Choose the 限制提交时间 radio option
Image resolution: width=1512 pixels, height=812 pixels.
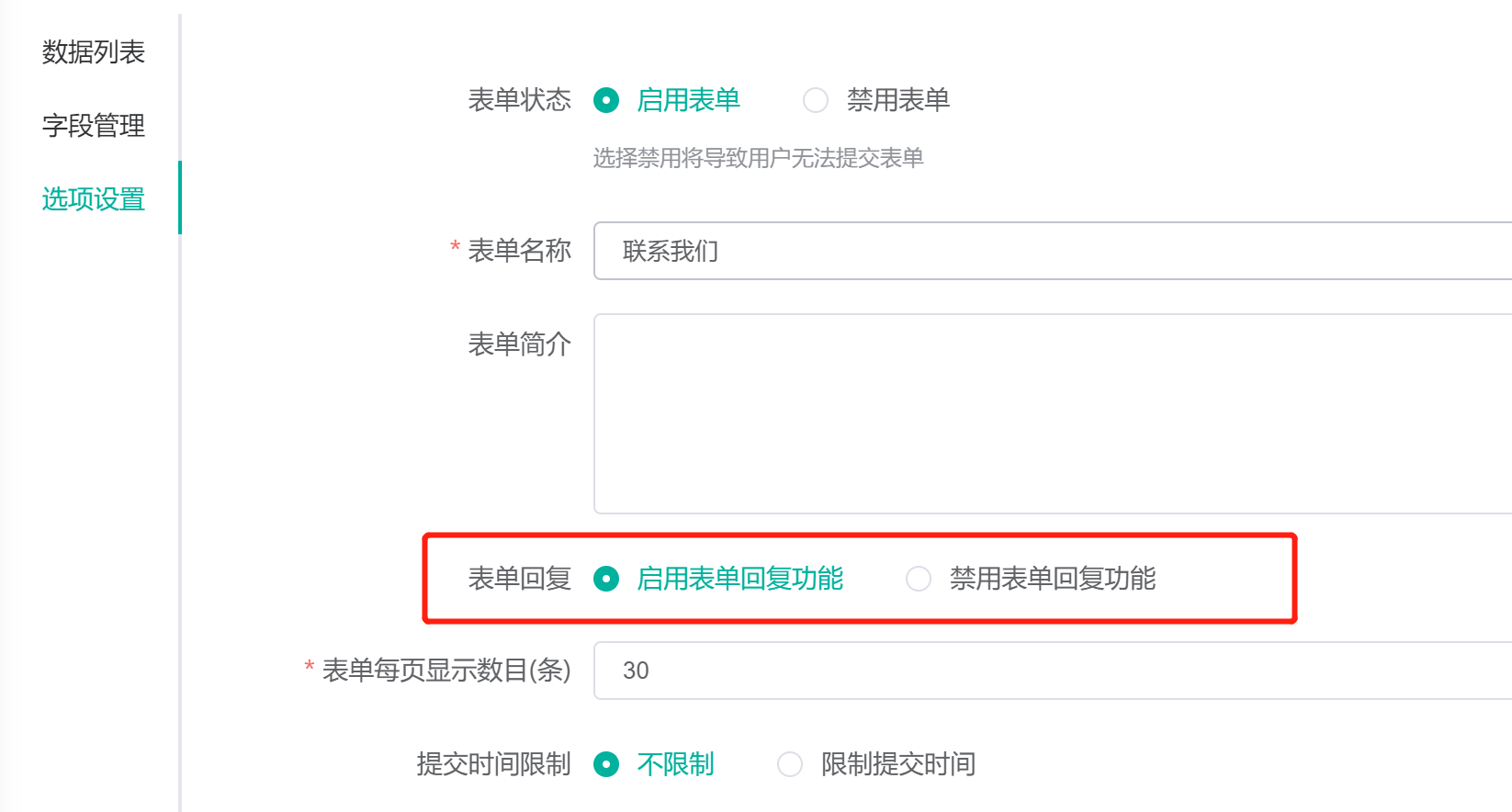[x=790, y=764]
